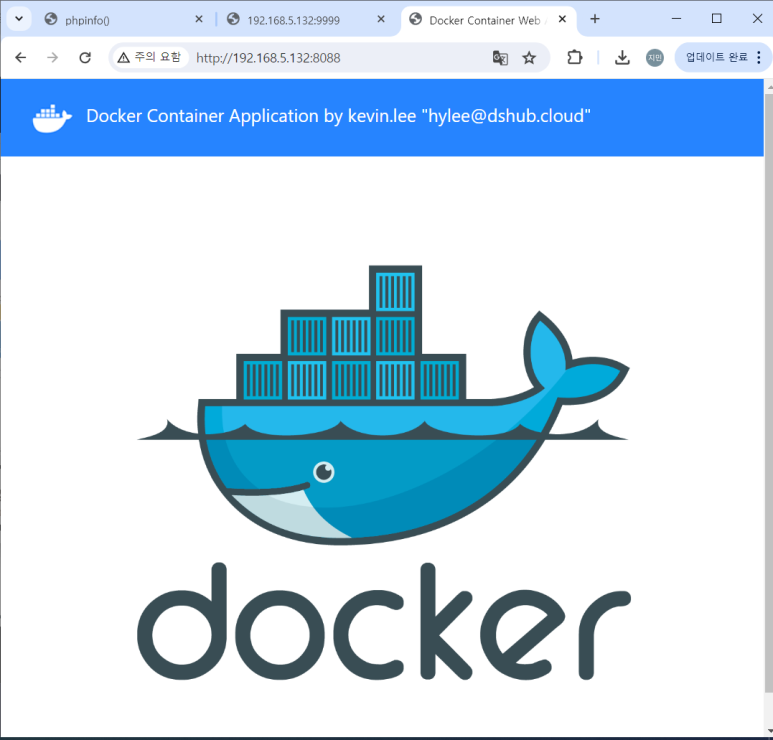The width and height of the screenshot is (773, 740).
Task: Go forward to the next page
Action: pyautogui.click(x=53, y=58)
